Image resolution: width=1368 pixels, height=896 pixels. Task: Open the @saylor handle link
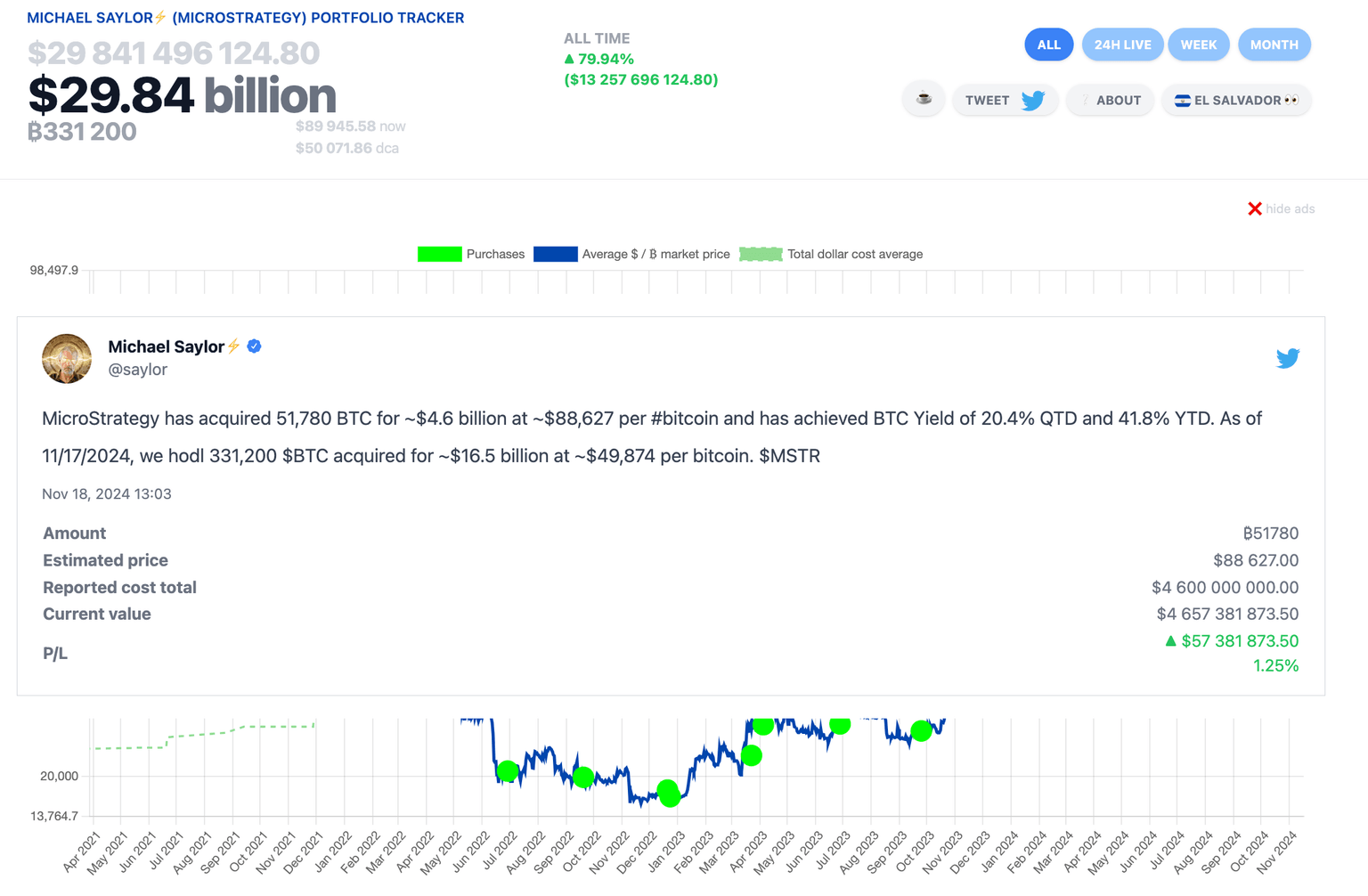(x=138, y=370)
